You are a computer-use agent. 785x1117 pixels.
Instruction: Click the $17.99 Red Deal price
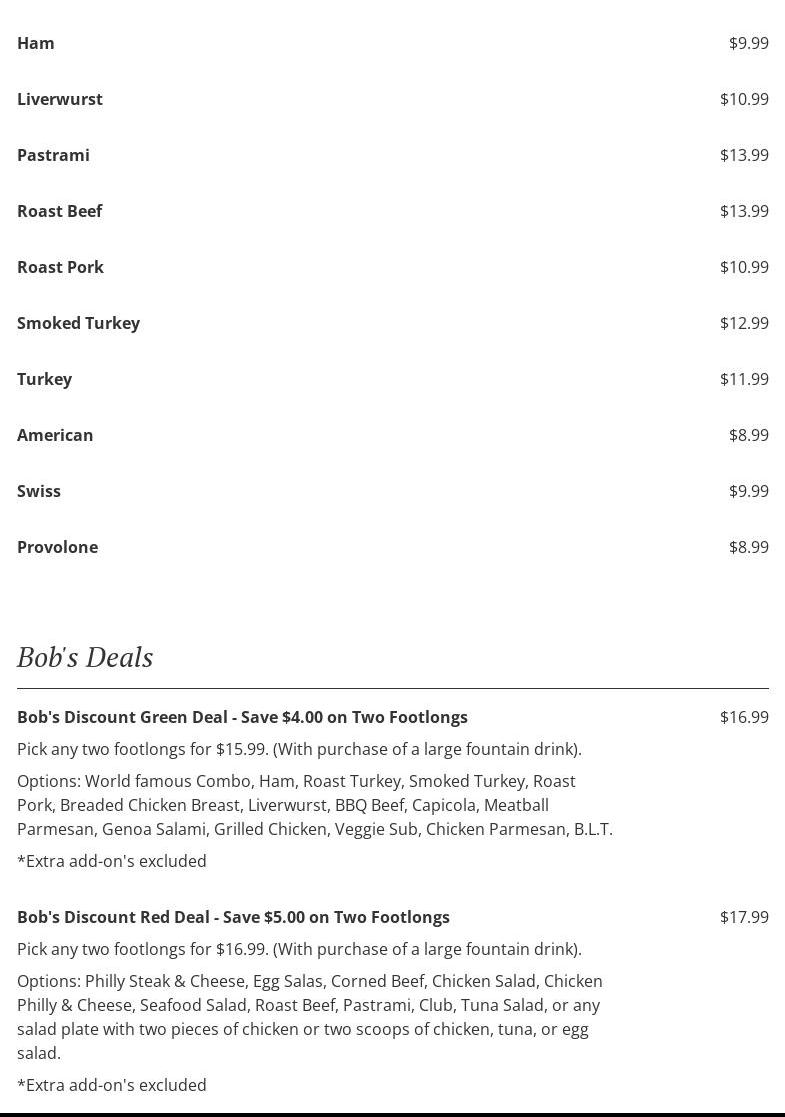(744, 917)
